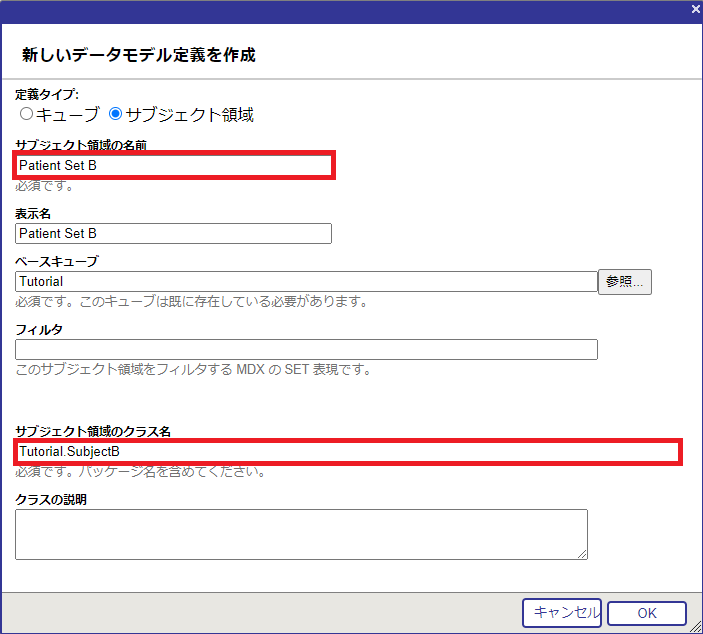Confirm with the OK button

point(646,613)
